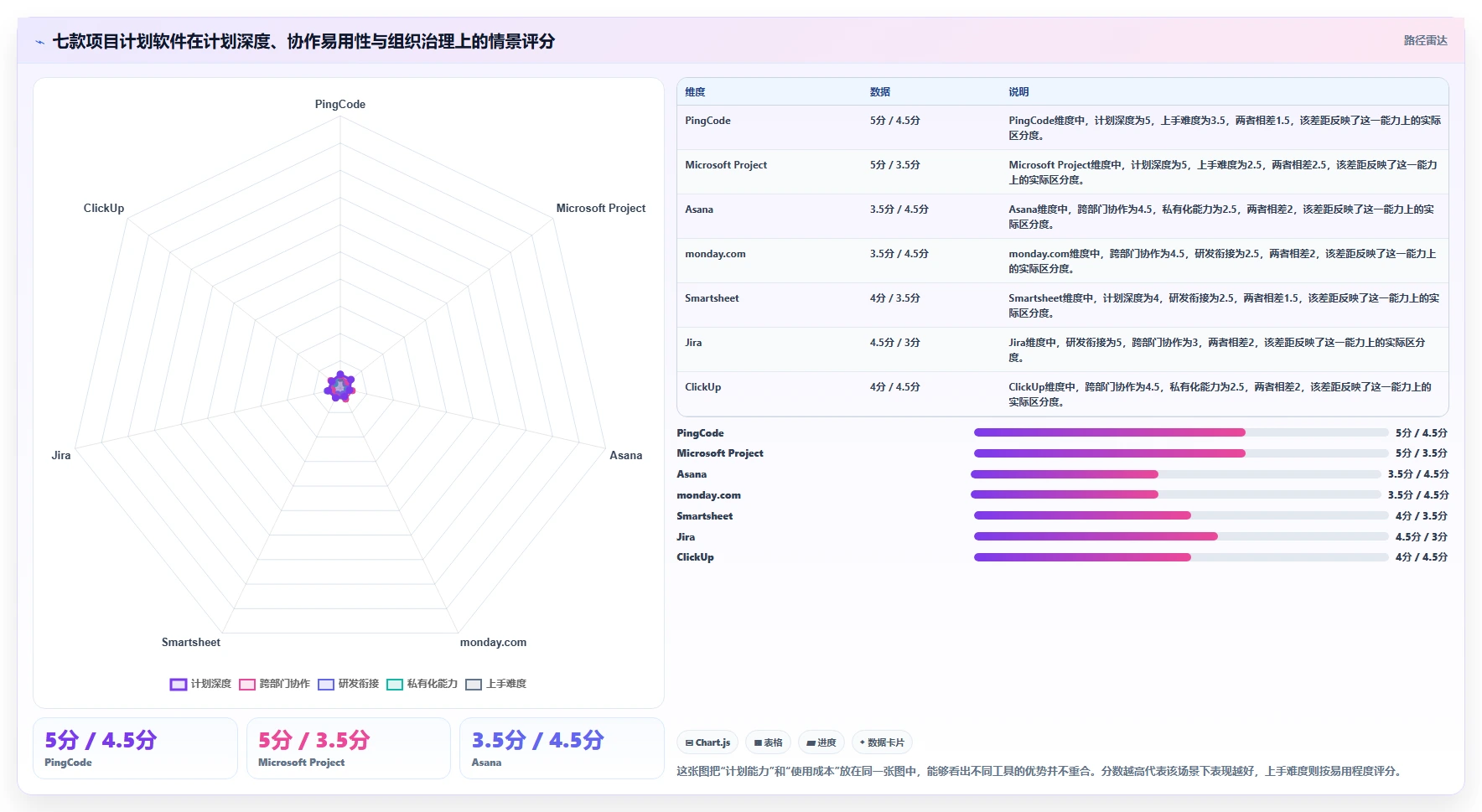This screenshot has width=1482, height=812.
Task: Click the 数据 column header
Action: [879, 92]
